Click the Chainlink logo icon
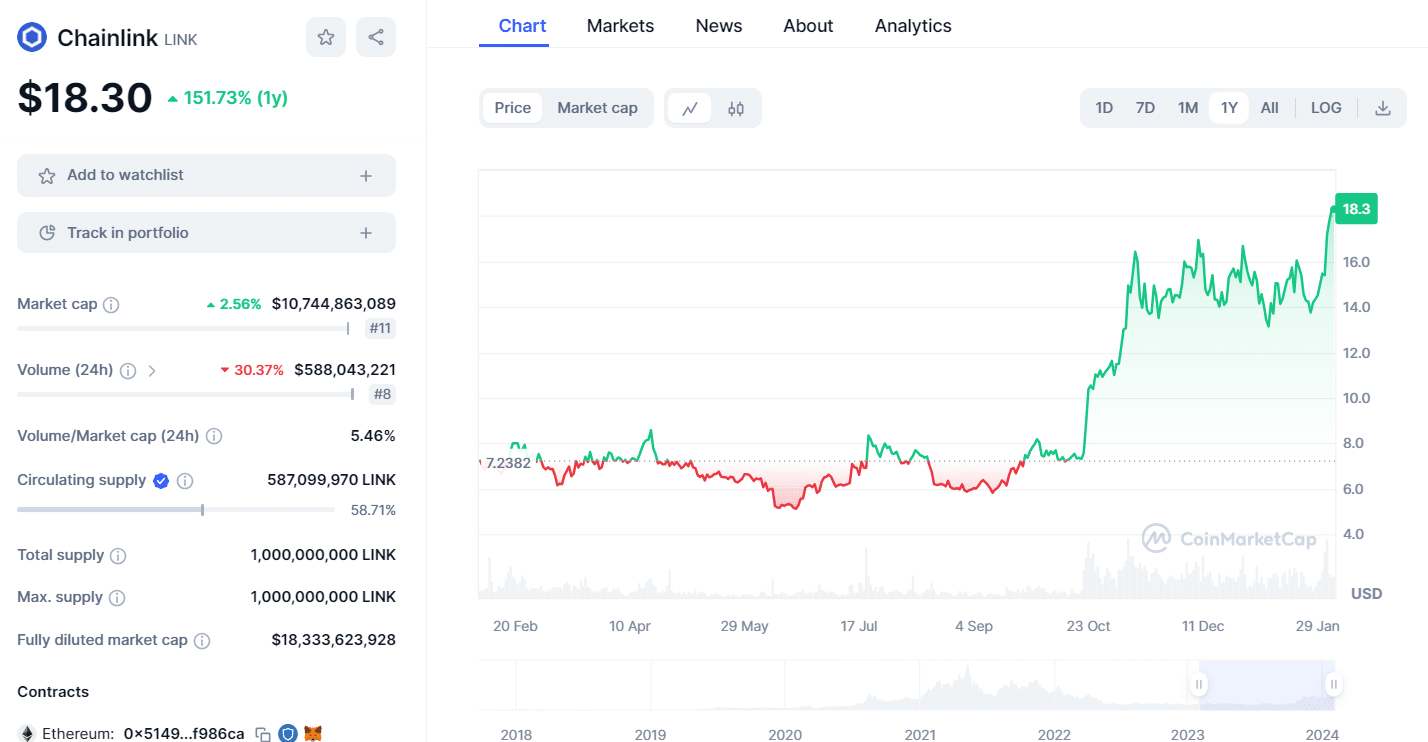The width and height of the screenshot is (1428, 742). 30,36
